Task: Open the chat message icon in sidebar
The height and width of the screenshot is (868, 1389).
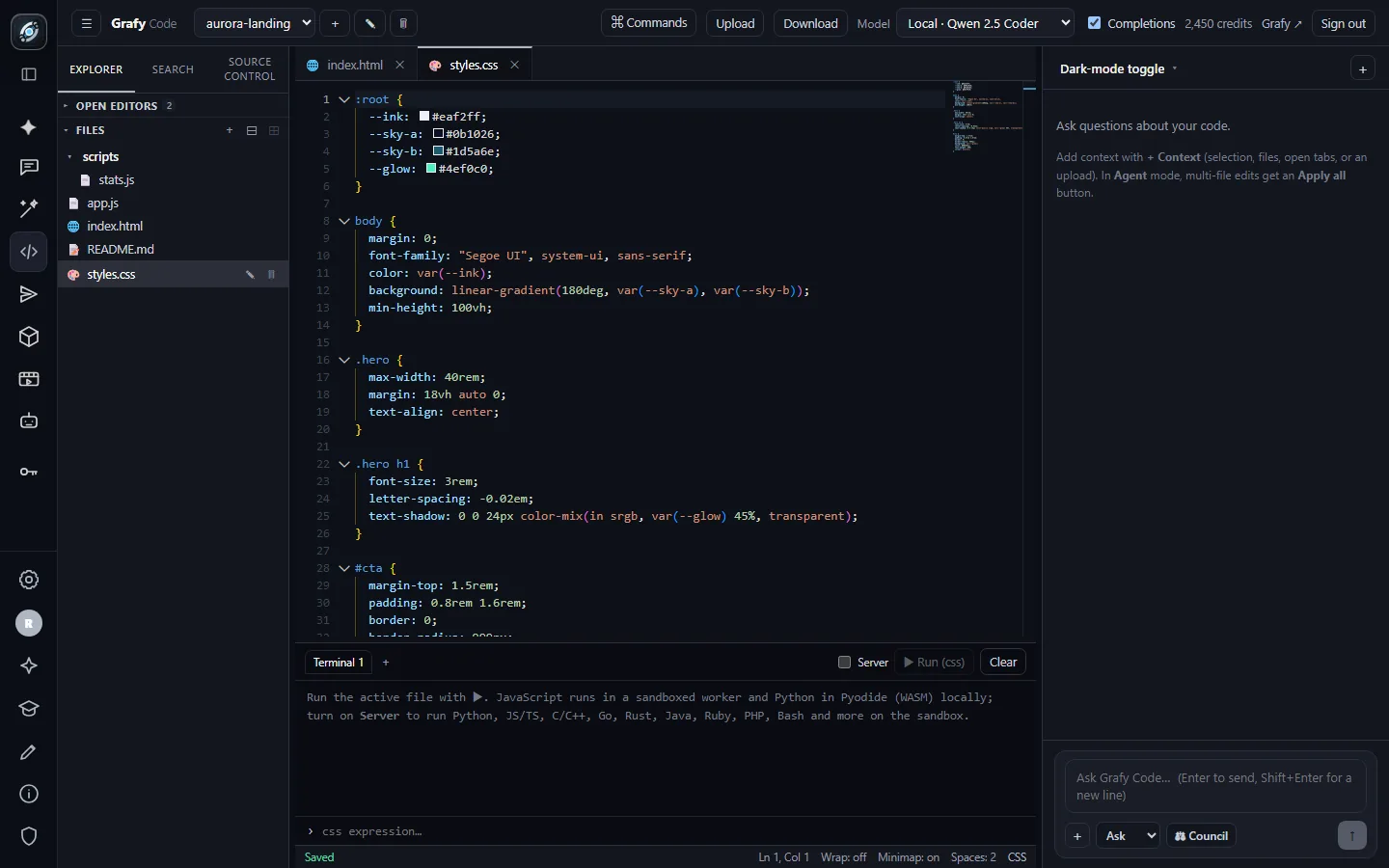Action: tap(29, 168)
